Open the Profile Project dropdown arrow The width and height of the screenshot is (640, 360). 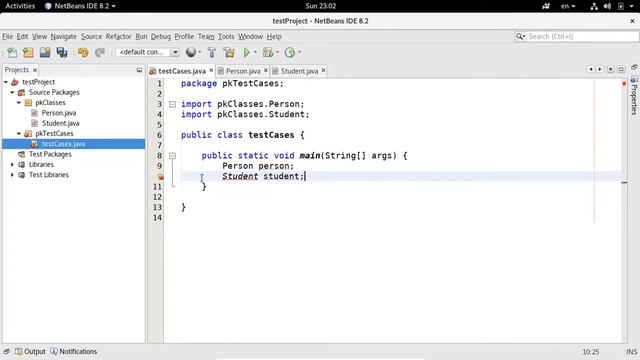point(300,52)
